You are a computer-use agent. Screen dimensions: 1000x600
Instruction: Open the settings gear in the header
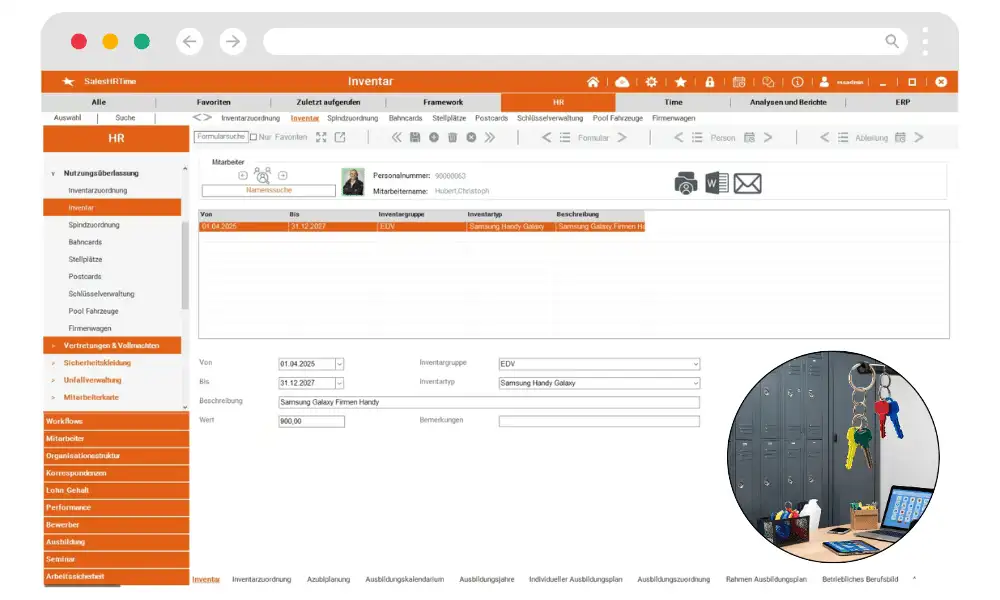point(651,82)
